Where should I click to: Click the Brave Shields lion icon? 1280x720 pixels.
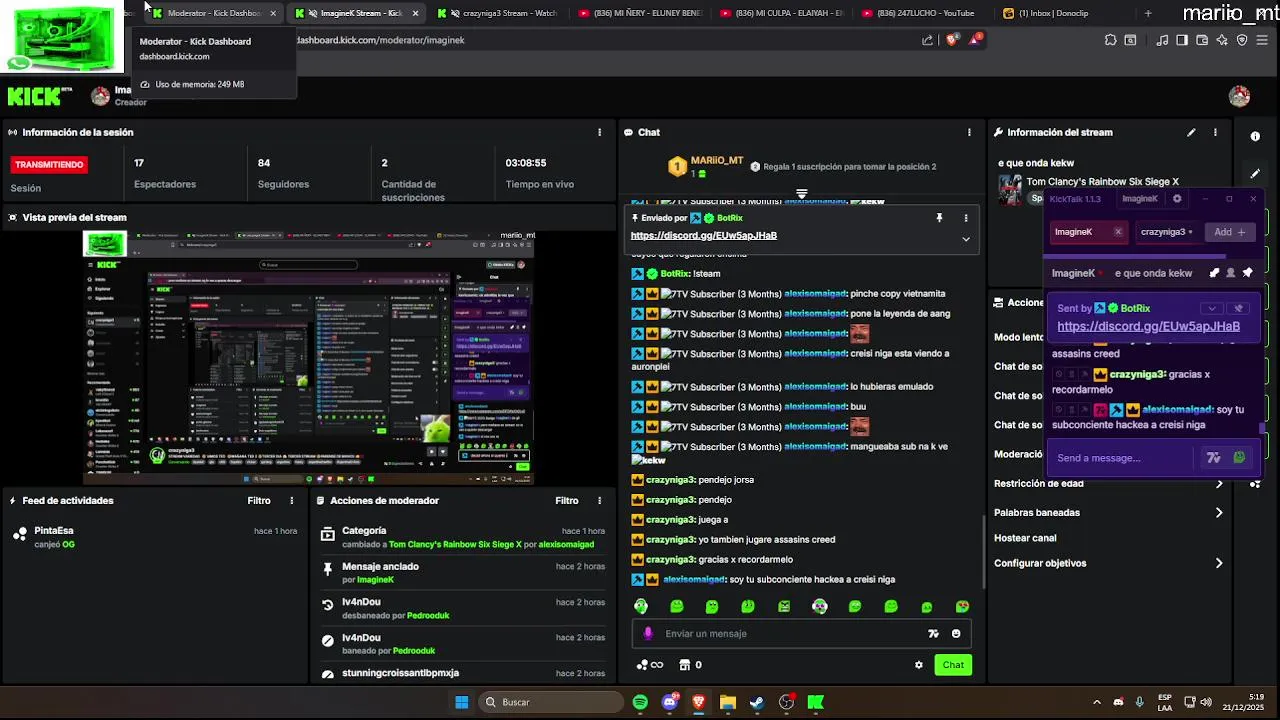coord(952,40)
